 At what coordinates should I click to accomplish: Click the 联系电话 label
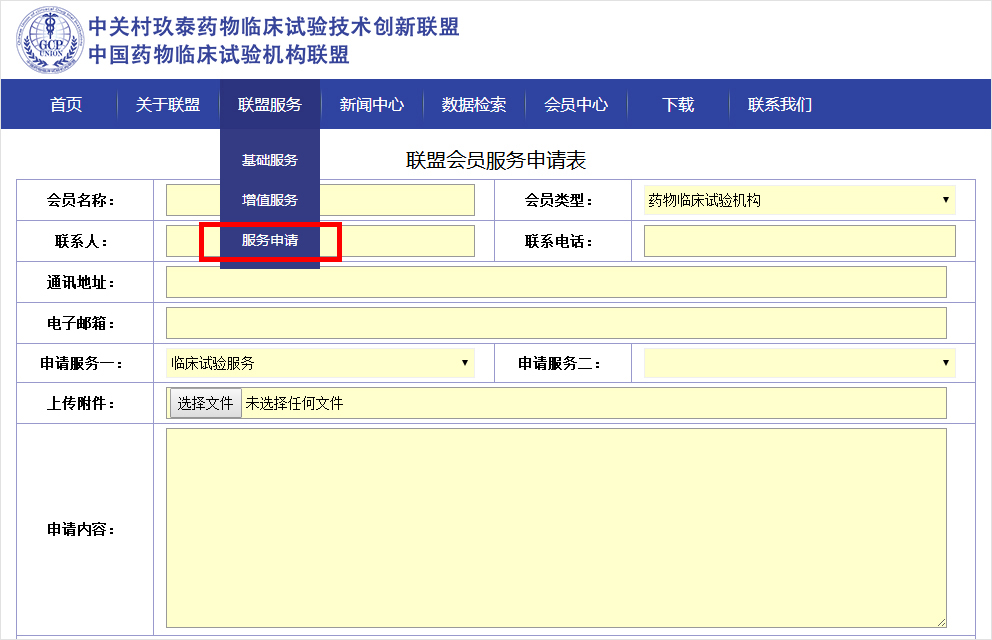(x=559, y=242)
